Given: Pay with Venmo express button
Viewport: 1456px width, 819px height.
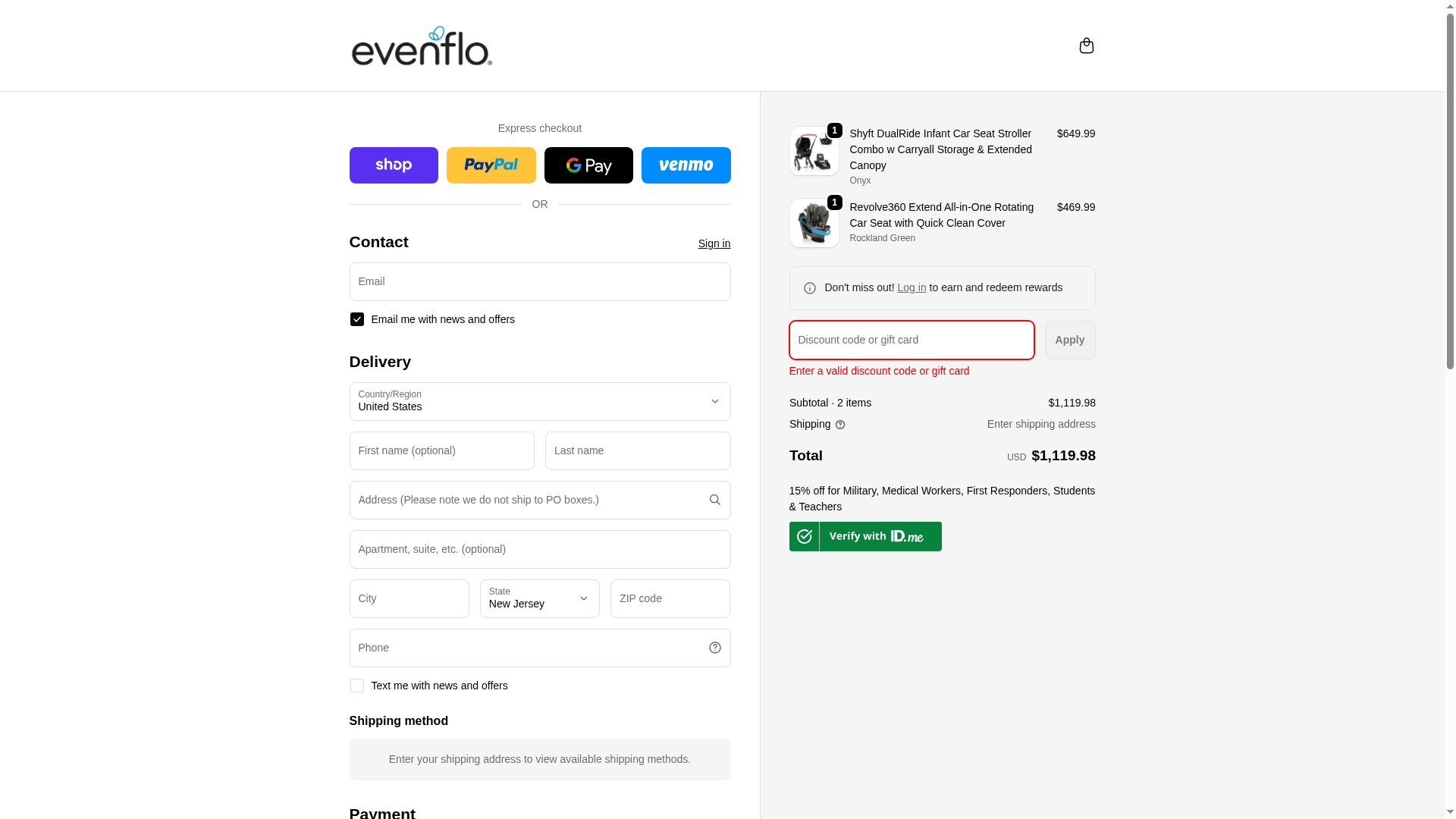Looking at the screenshot, I should pos(686,165).
